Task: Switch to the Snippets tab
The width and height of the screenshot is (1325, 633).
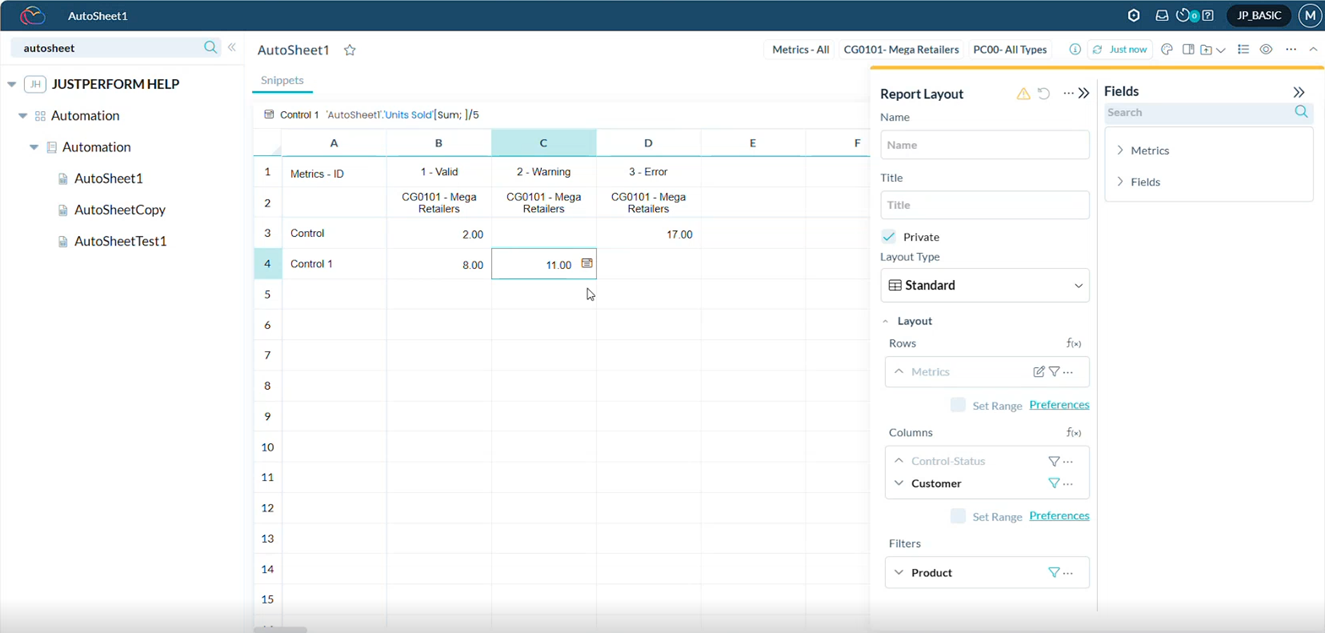Action: click(x=282, y=80)
